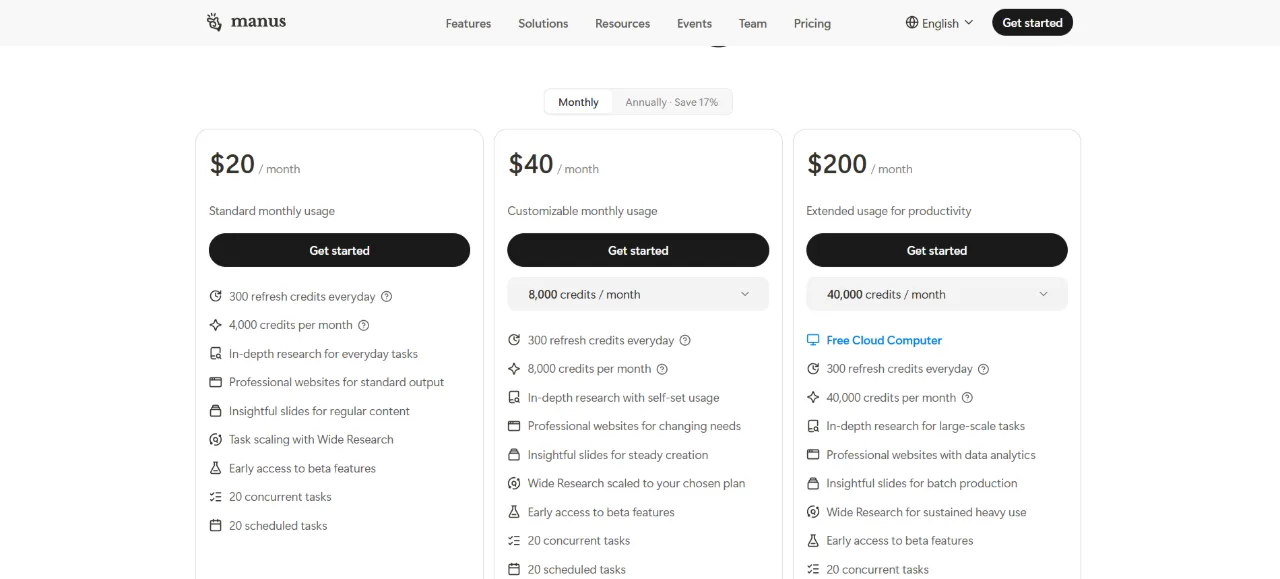Click the Free Cloud Computer link
Image resolution: width=1280 pixels, height=579 pixels.
(884, 340)
